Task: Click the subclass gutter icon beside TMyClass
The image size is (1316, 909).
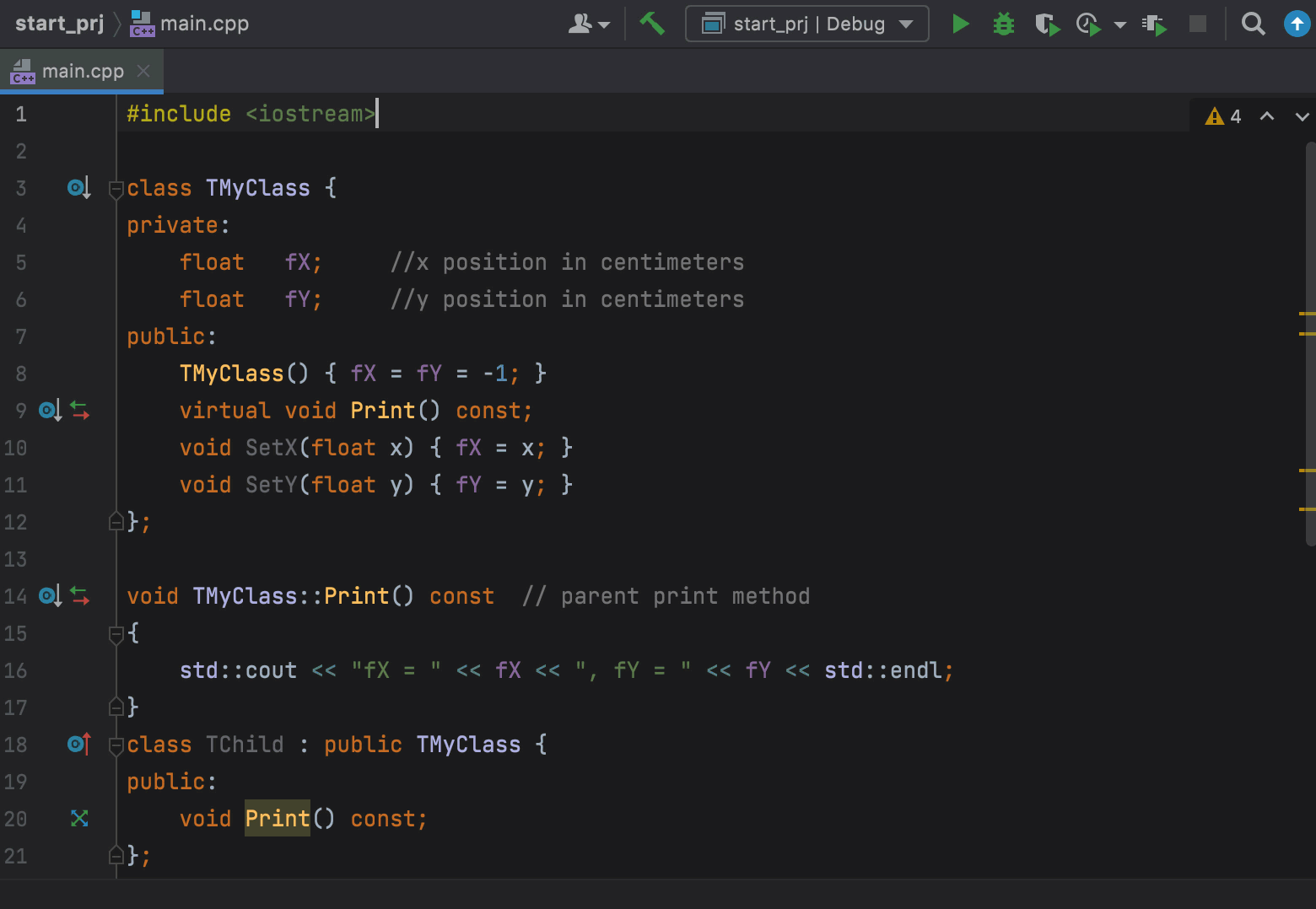Action: point(78,188)
